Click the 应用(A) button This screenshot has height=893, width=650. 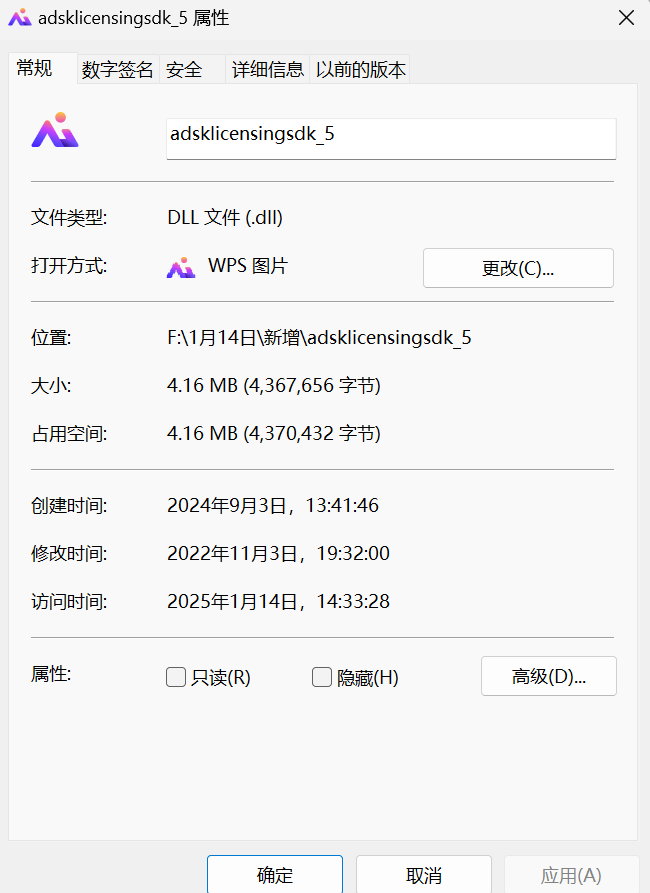click(x=571, y=875)
